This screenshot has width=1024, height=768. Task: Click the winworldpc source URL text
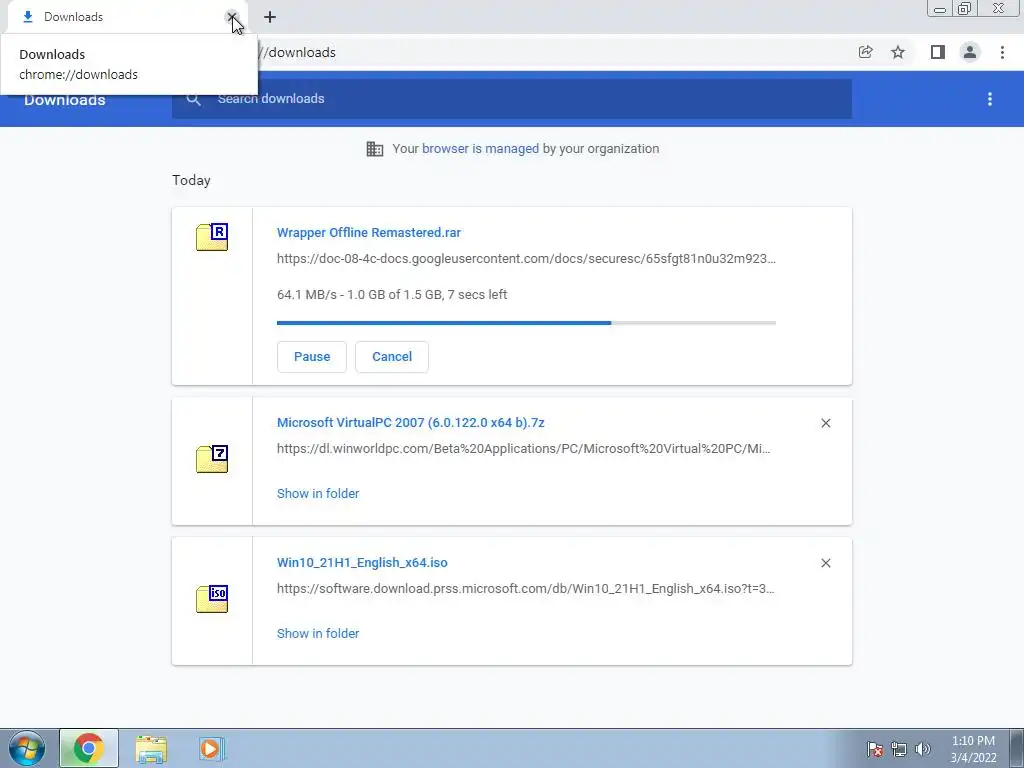524,449
